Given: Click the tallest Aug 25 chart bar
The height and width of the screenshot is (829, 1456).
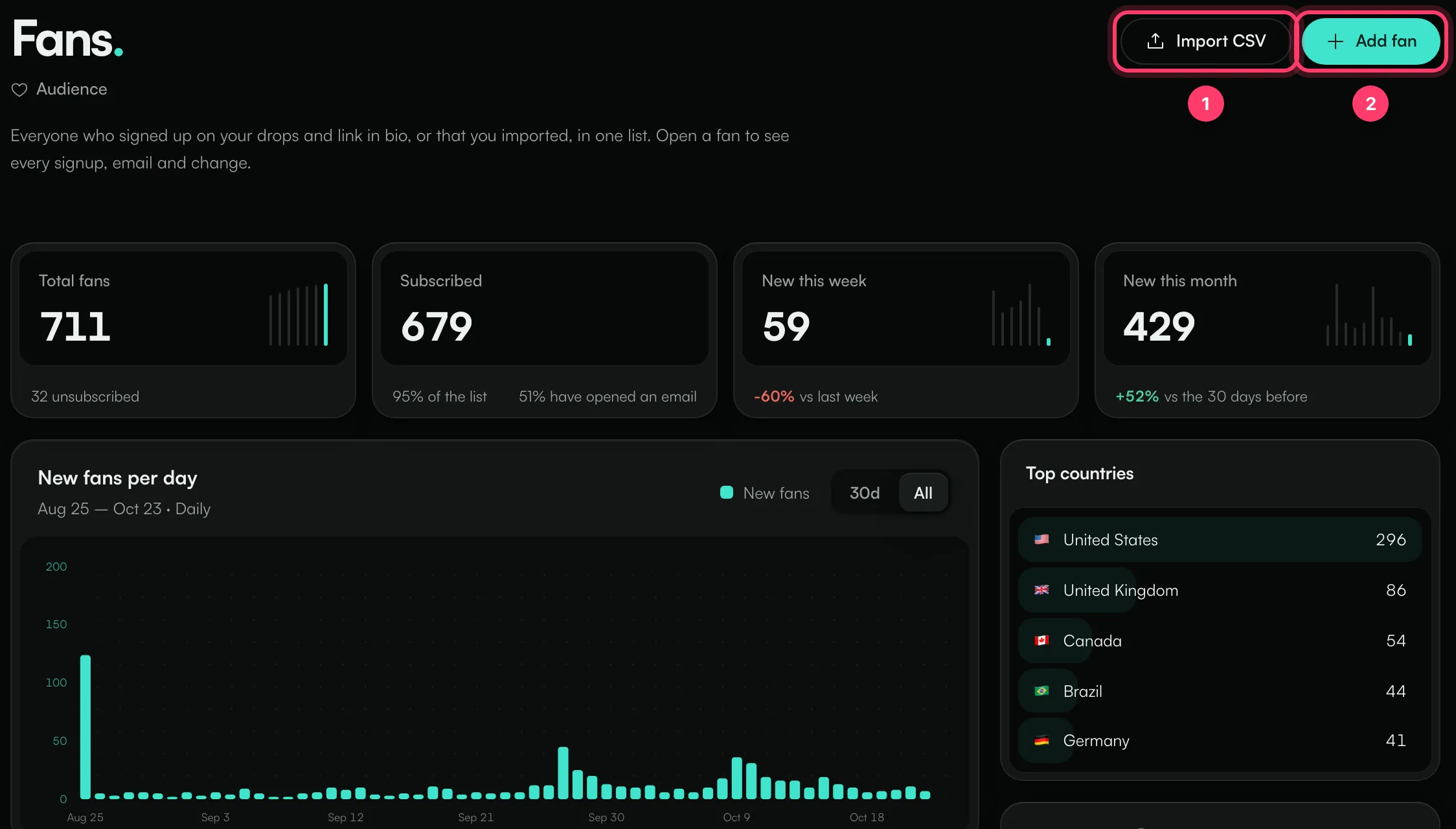Looking at the screenshot, I should [x=85, y=727].
